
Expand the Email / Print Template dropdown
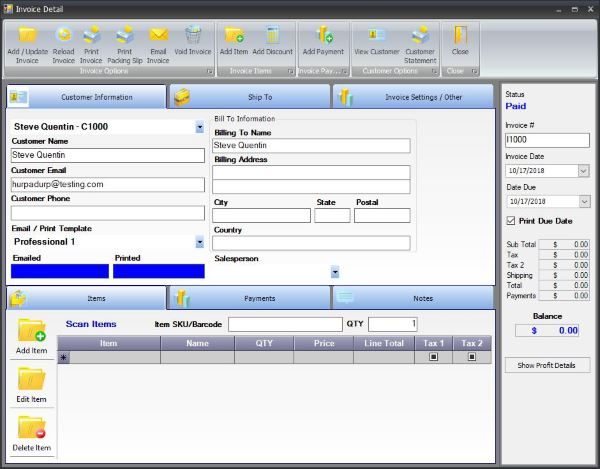click(x=199, y=242)
